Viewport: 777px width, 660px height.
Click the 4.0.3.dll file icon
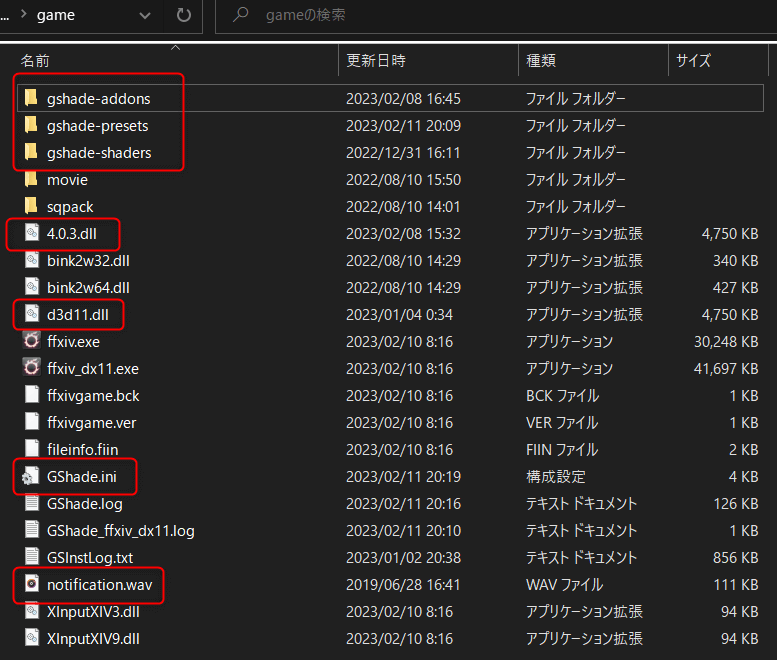pos(32,233)
